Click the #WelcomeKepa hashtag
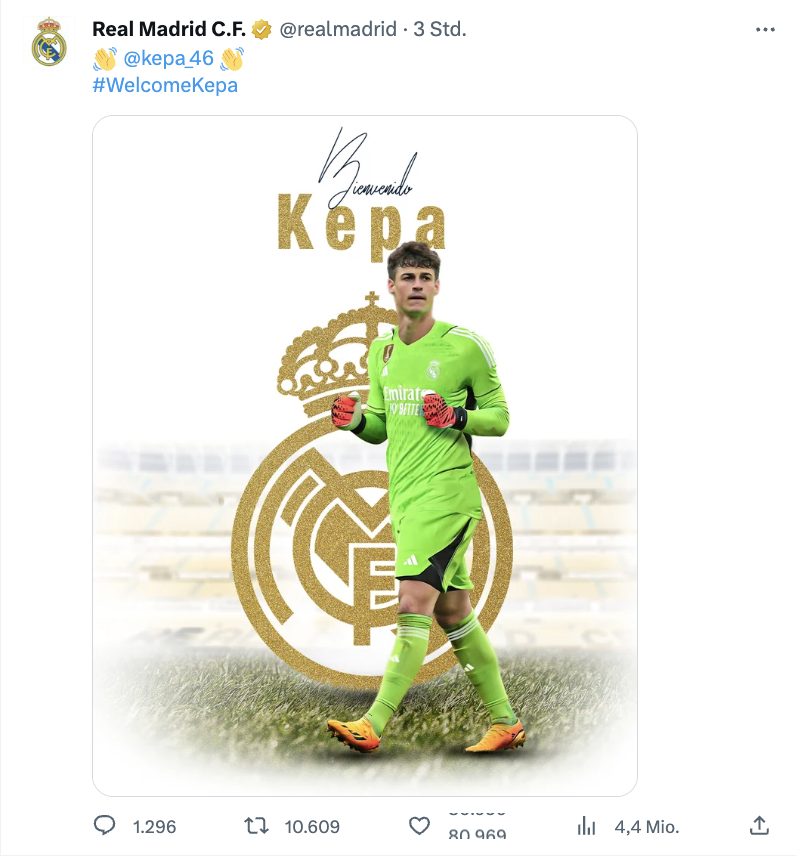 pos(165,85)
